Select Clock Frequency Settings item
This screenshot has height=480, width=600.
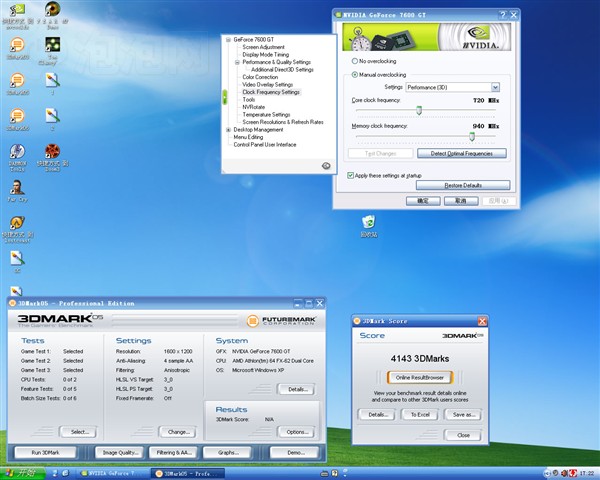point(271,92)
